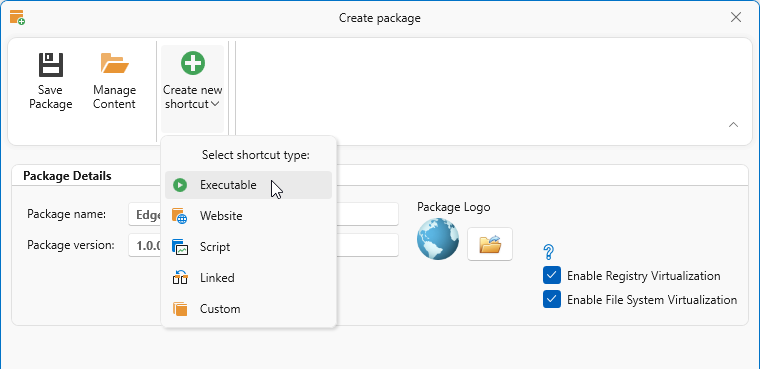The height and width of the screenshot is (369, 760).
Task: Click the 'Select shortcut type:' heading
Action: 255,155
